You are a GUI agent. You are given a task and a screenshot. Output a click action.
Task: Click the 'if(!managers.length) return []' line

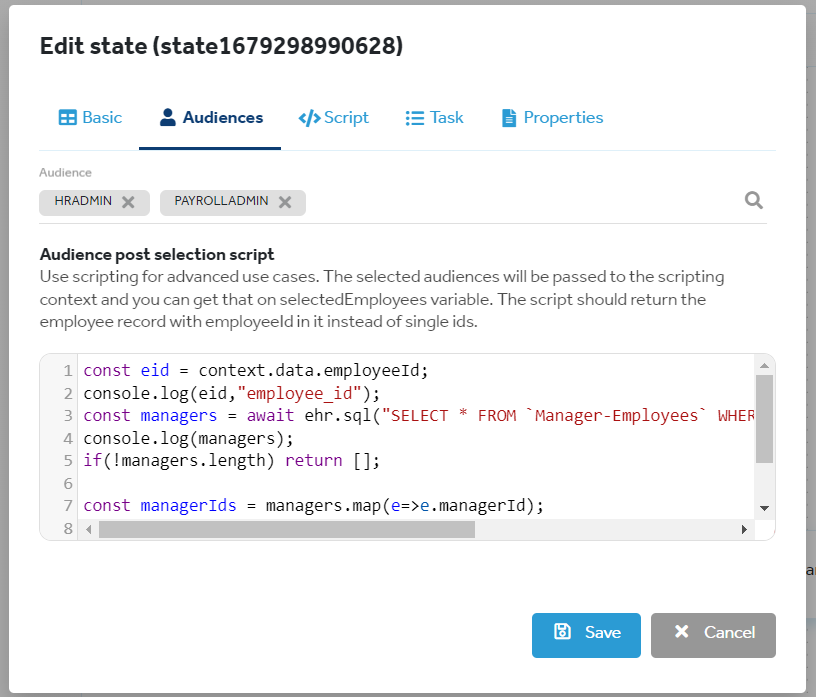coord(232,461)
